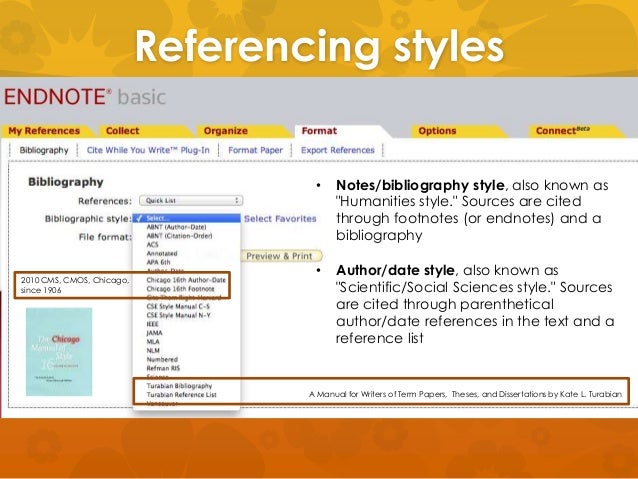Open Export References link

coord(338,150)
